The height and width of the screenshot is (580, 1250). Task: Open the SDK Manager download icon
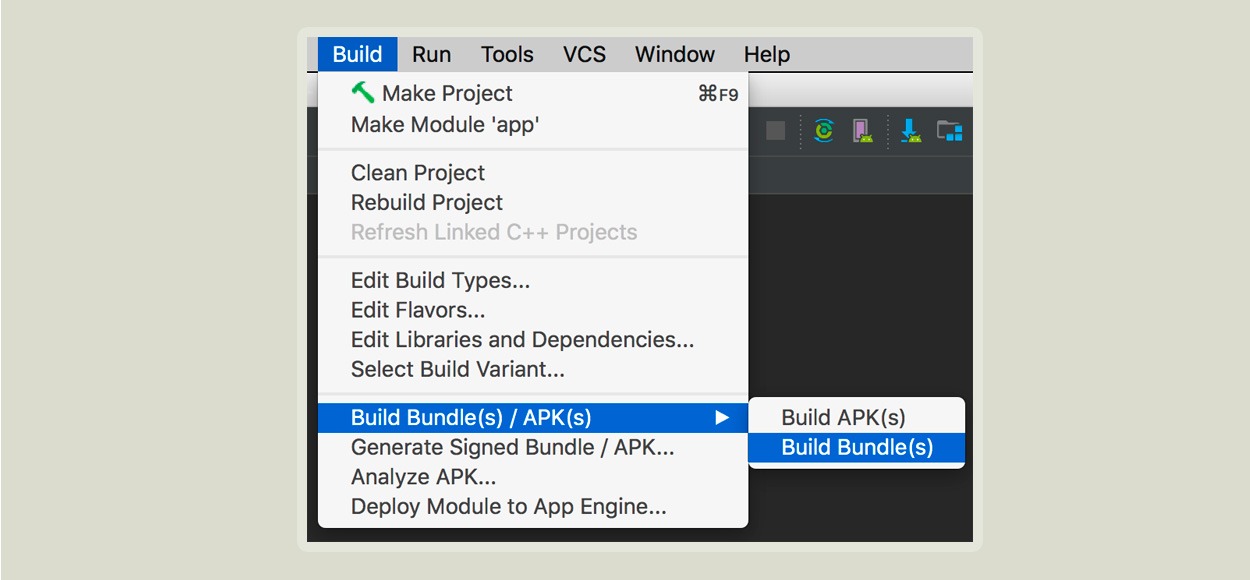point(910,131)
